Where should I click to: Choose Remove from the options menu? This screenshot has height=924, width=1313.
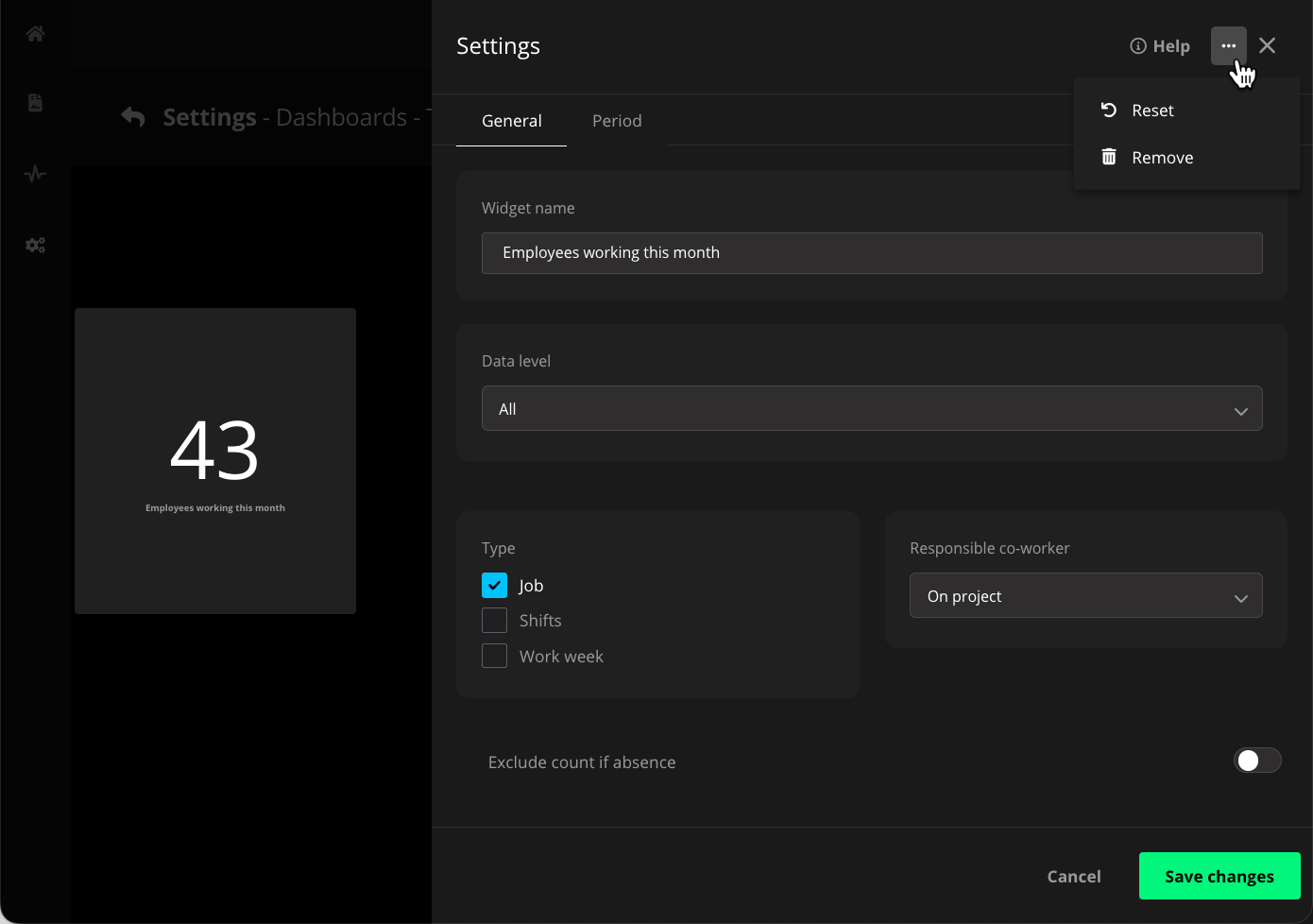point(1161,158)
